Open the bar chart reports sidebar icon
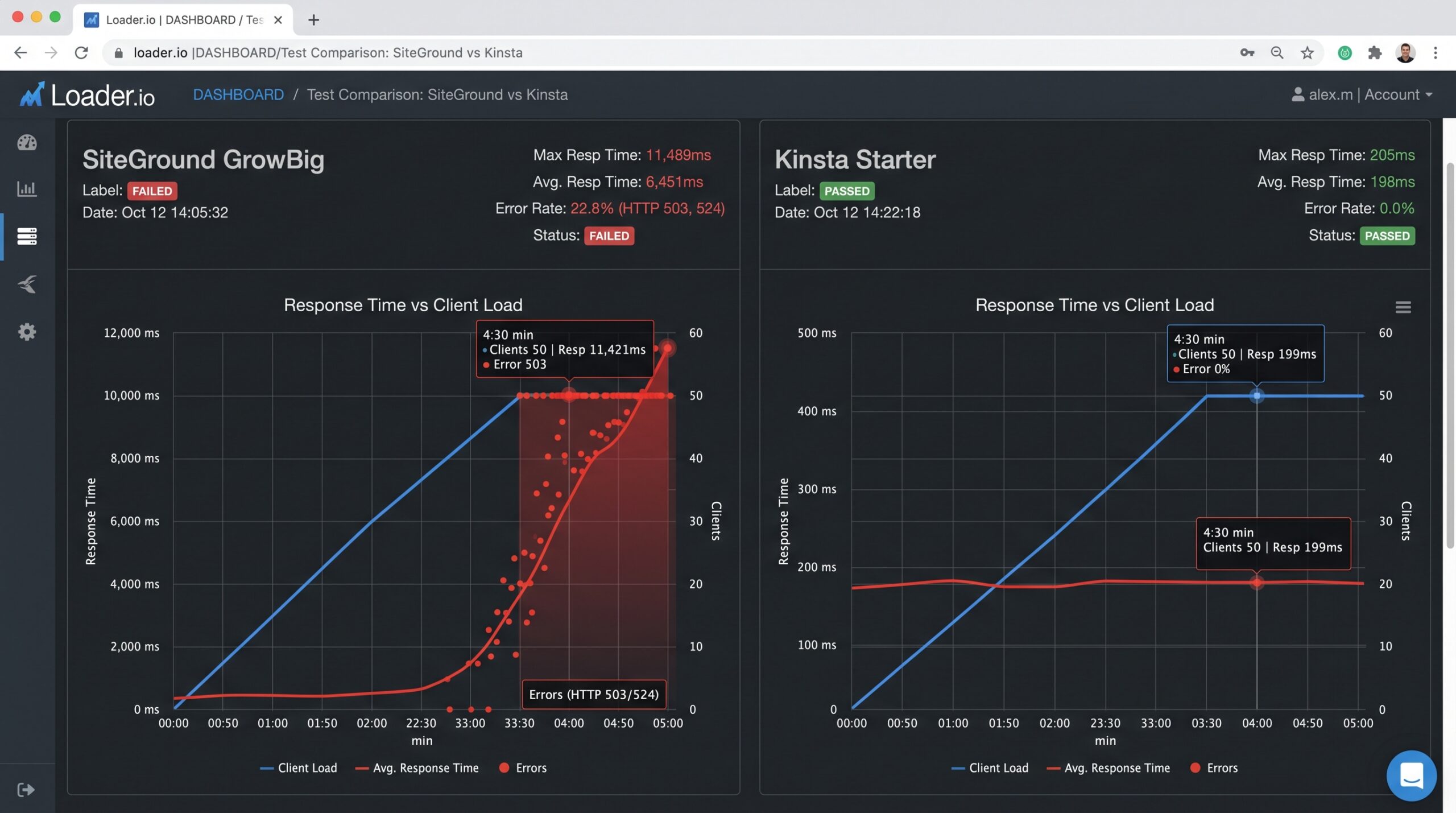 pyautogui.click(x=27, y=189)
